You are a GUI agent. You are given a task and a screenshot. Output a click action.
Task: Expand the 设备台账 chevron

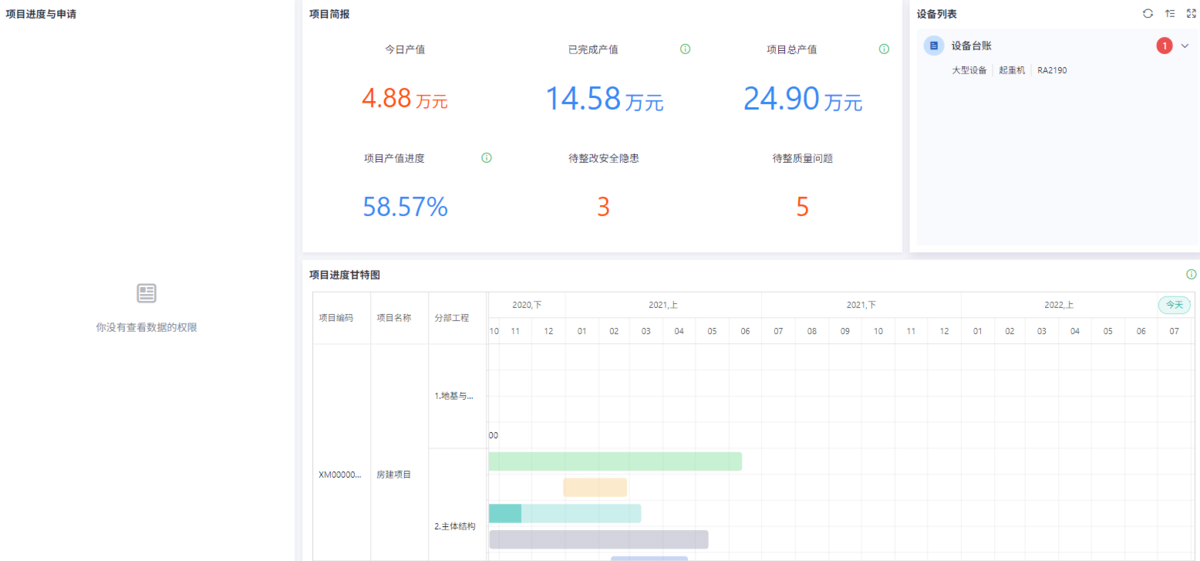pos(1185,46)
